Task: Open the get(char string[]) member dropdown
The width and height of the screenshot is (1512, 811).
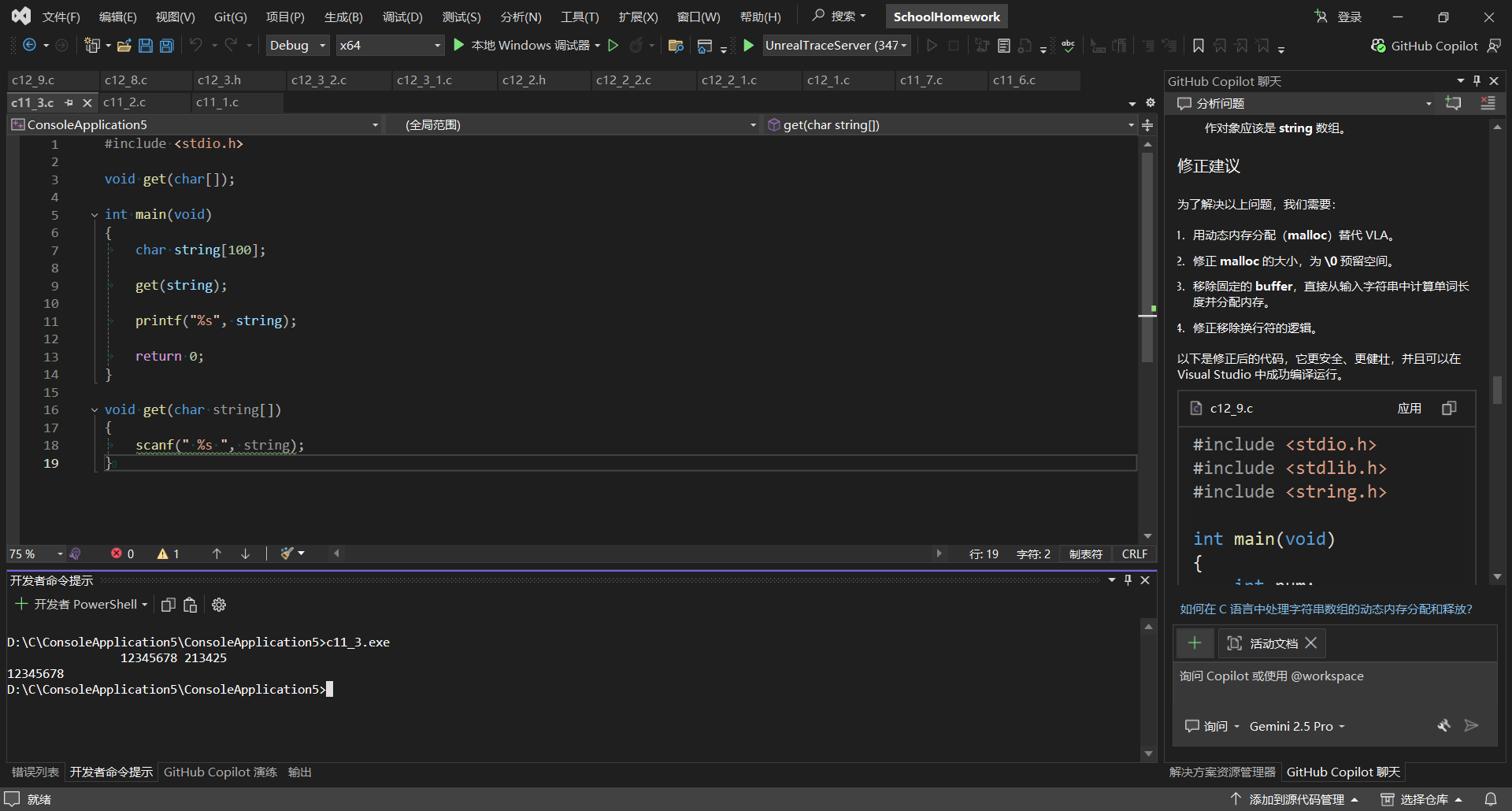Action: (x=951, y=125)
